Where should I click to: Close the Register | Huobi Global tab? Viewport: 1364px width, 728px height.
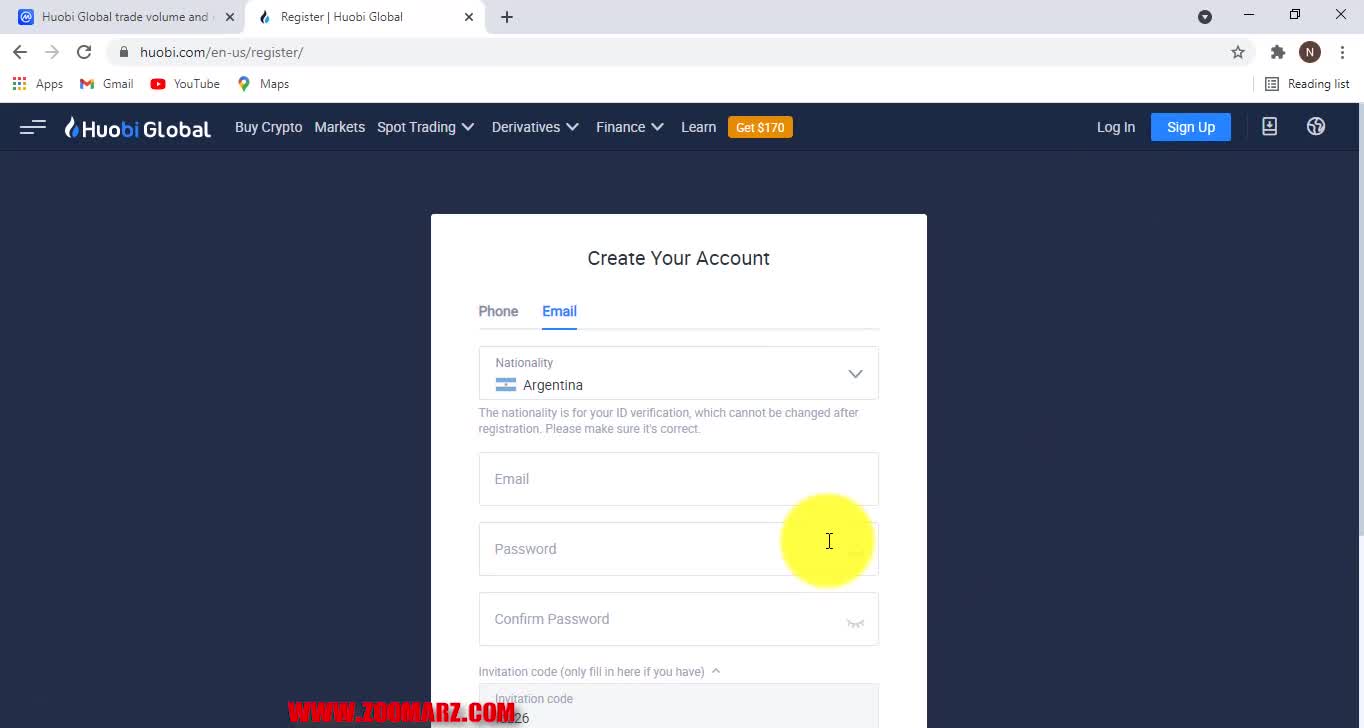point(469,17)
